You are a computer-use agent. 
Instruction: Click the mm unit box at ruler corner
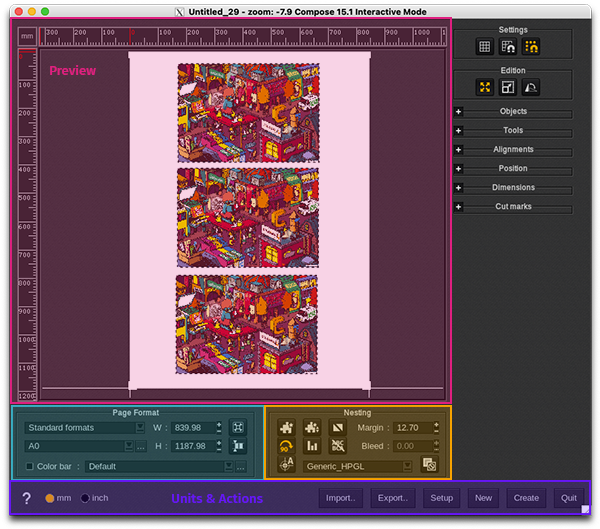click(x=27, y=36)
